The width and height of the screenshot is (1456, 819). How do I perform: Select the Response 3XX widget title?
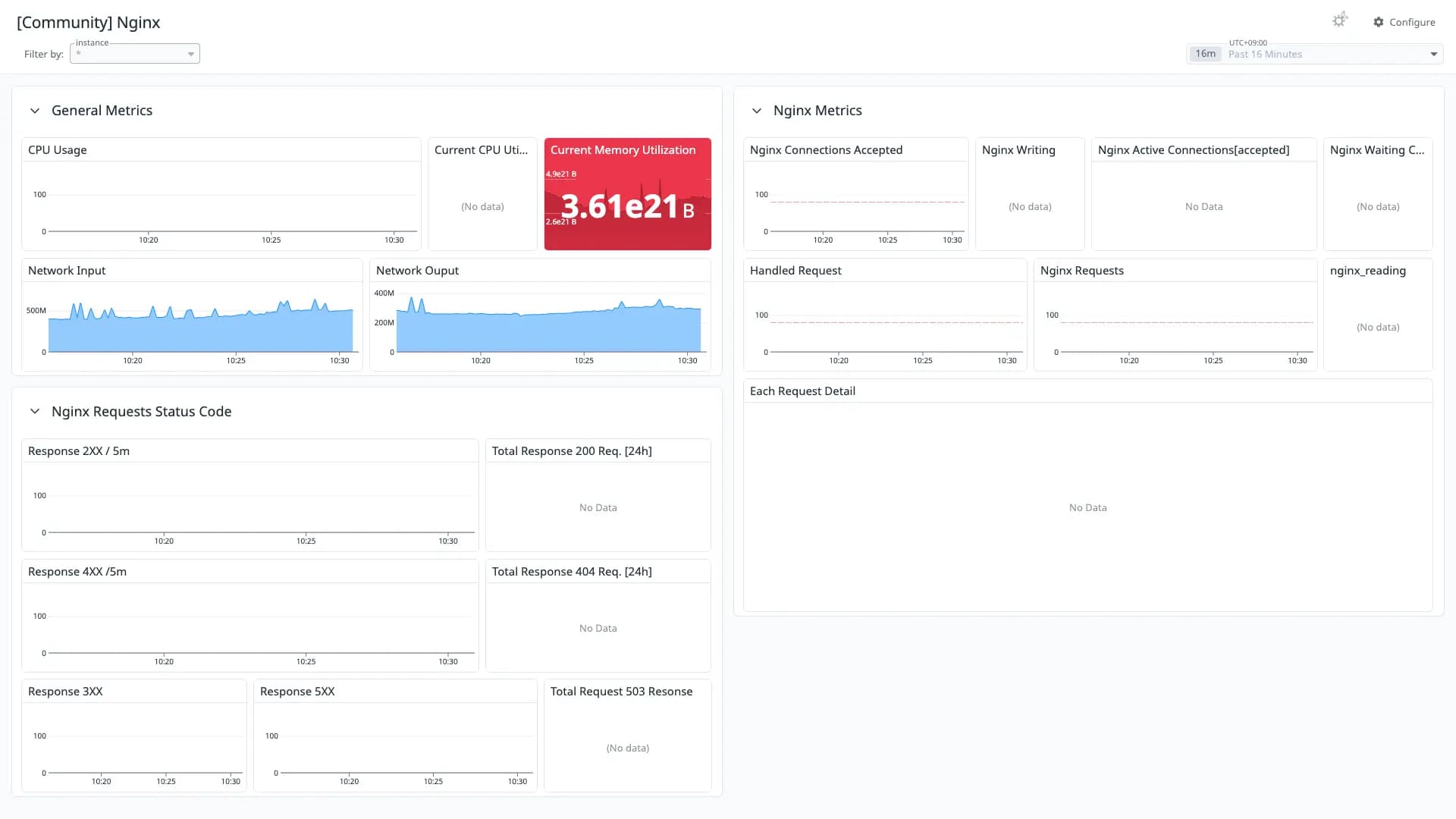[65, 692]
